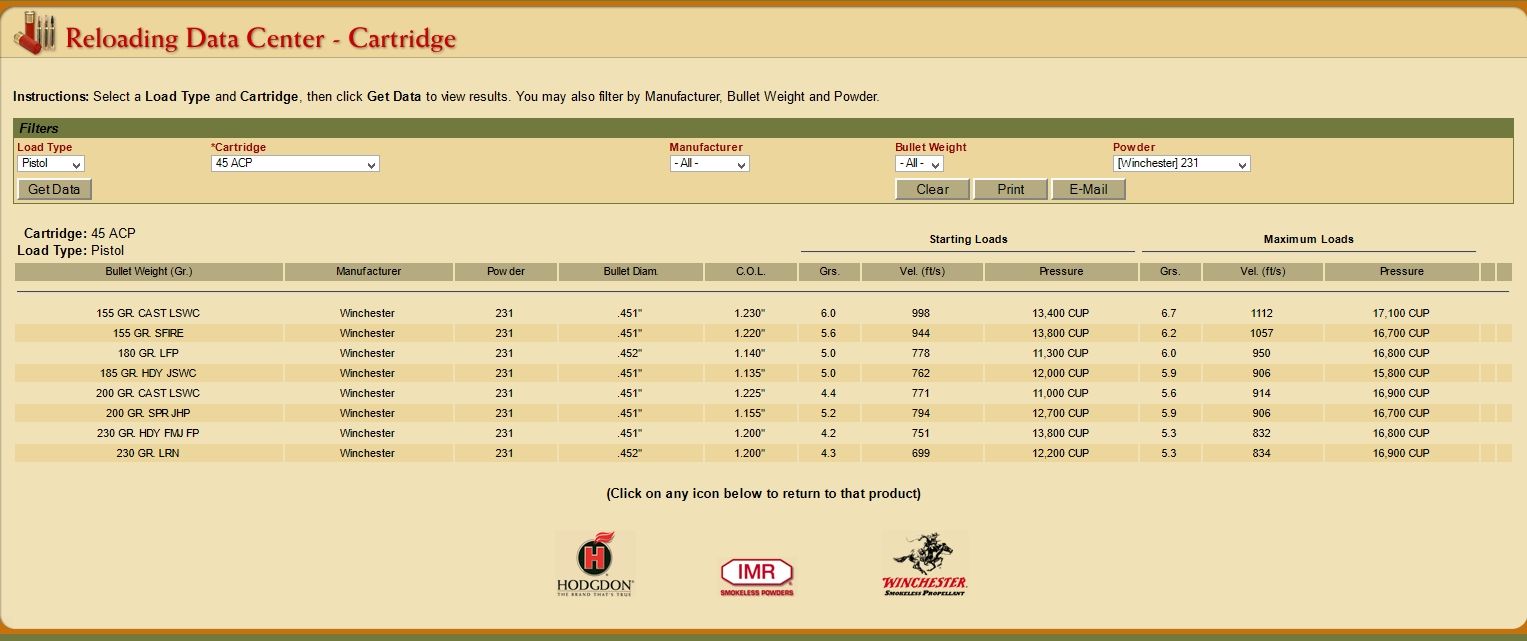This screenshot has width=1527, height=641.
Task: Click the IMR Smokeless Powders logo
Action: click(x=757, y=575)
